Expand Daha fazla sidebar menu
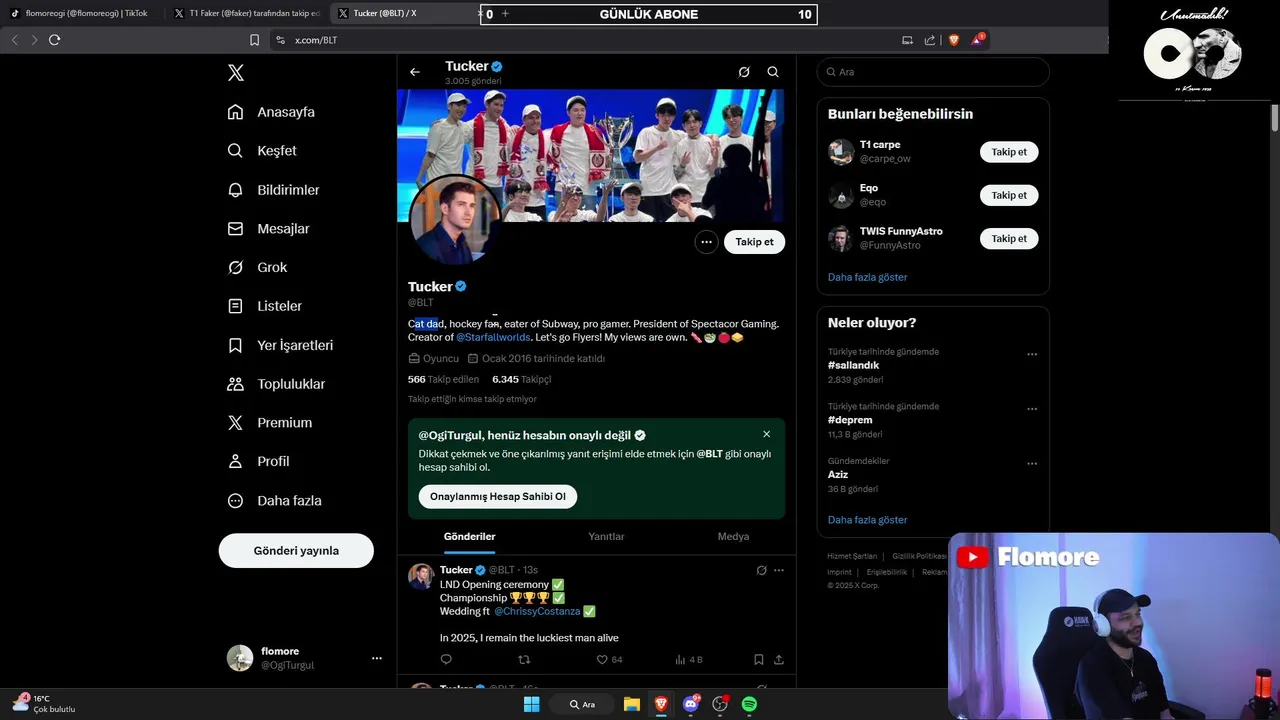This screenshot has height=720, width=1280. 274,501
